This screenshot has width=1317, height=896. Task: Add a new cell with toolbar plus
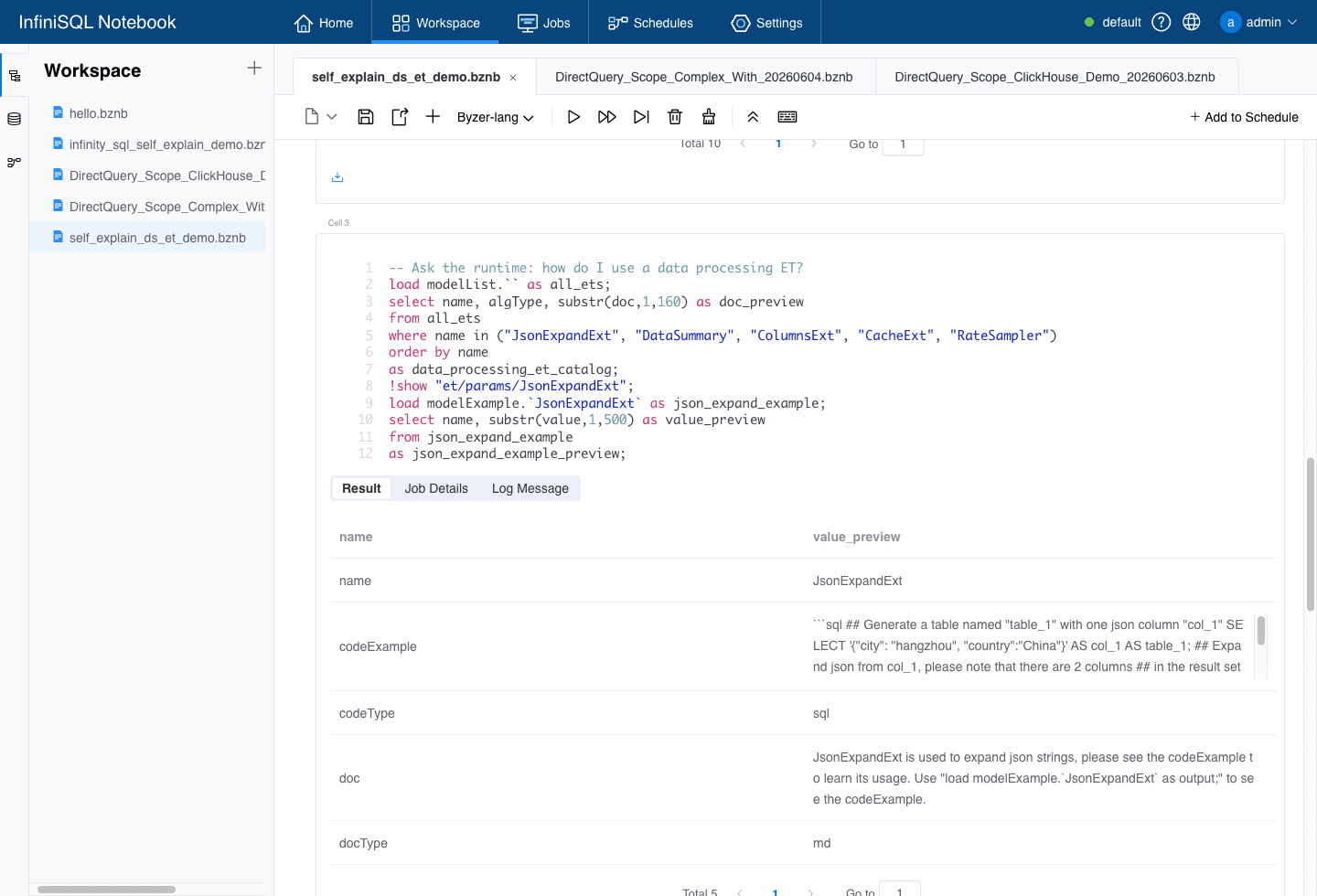433,117
